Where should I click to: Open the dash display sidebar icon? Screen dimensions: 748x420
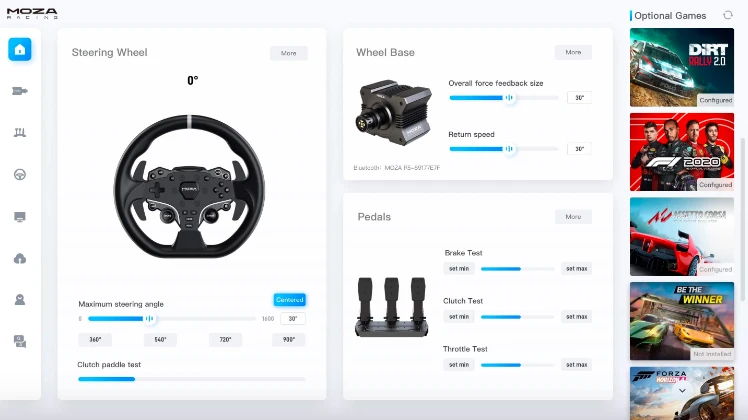pos(20,217)
